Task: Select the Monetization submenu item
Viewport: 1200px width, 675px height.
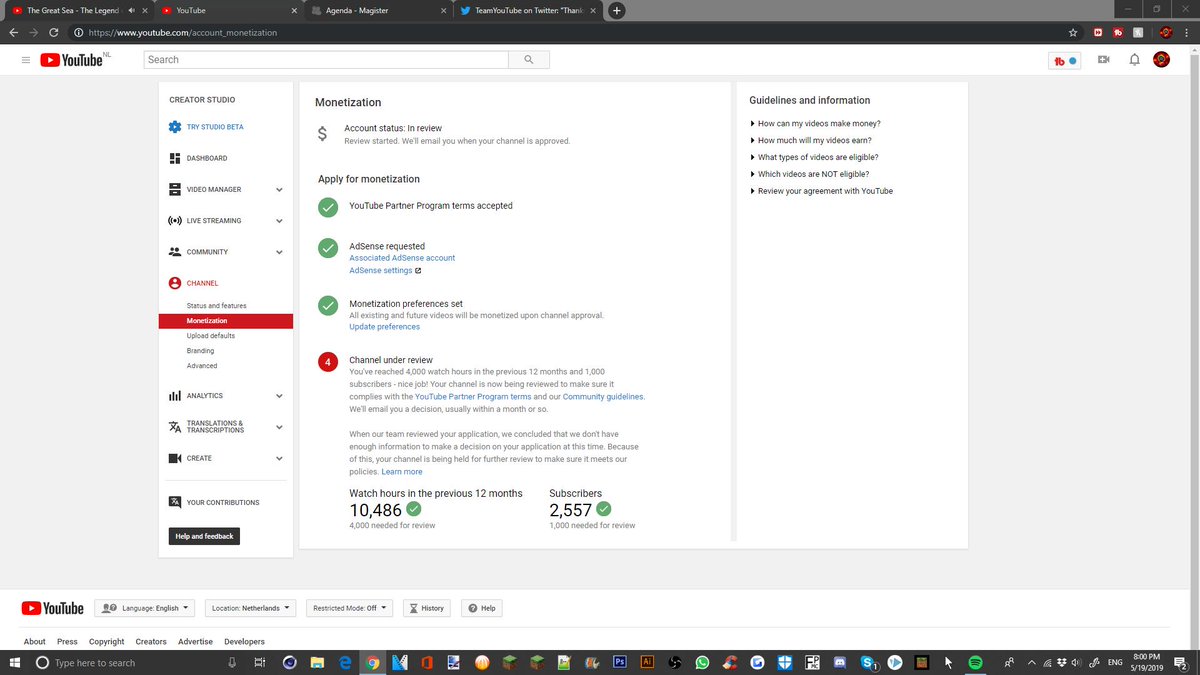Action: 226,321
